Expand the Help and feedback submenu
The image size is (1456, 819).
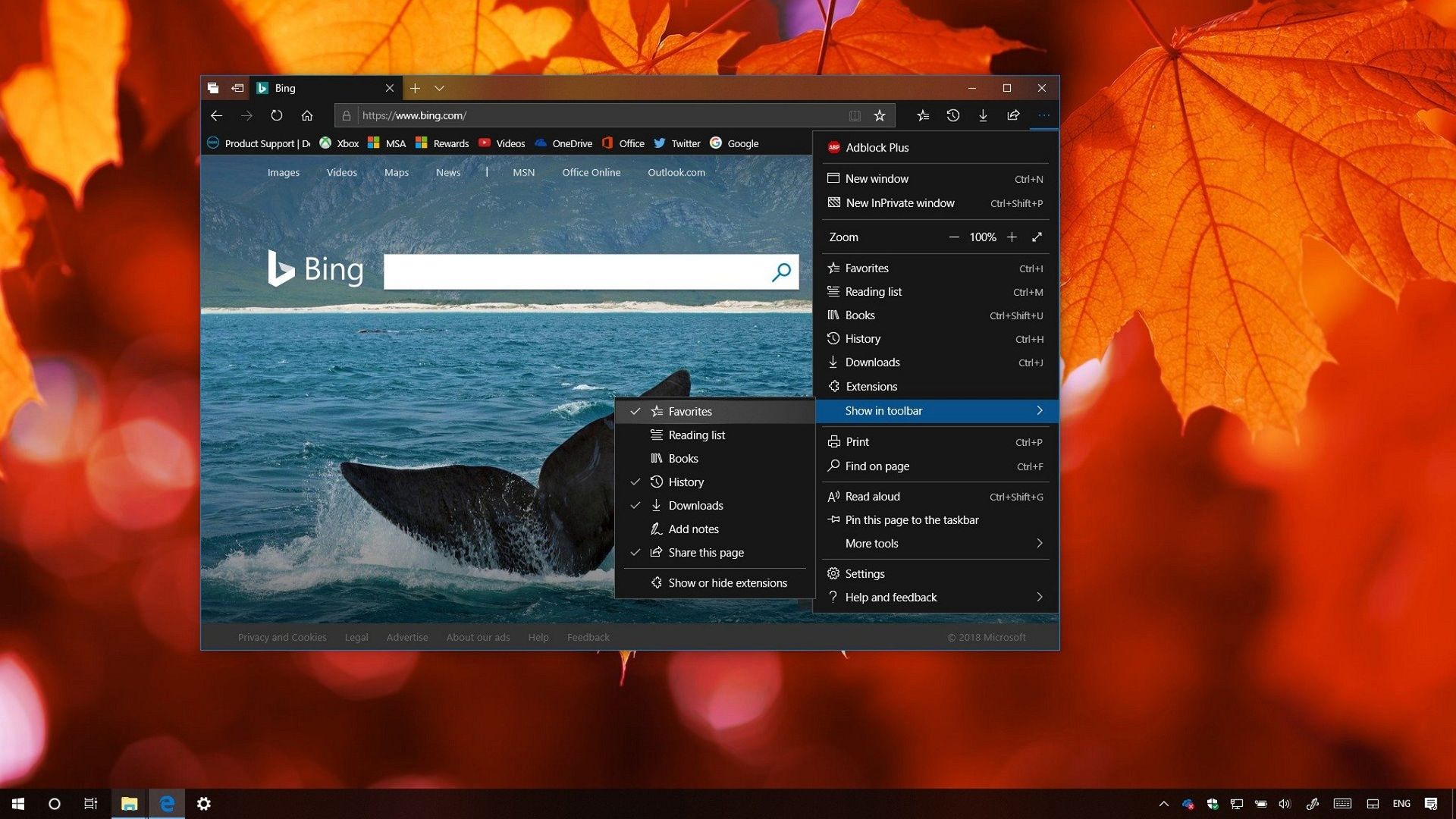(x=890, y=597)
